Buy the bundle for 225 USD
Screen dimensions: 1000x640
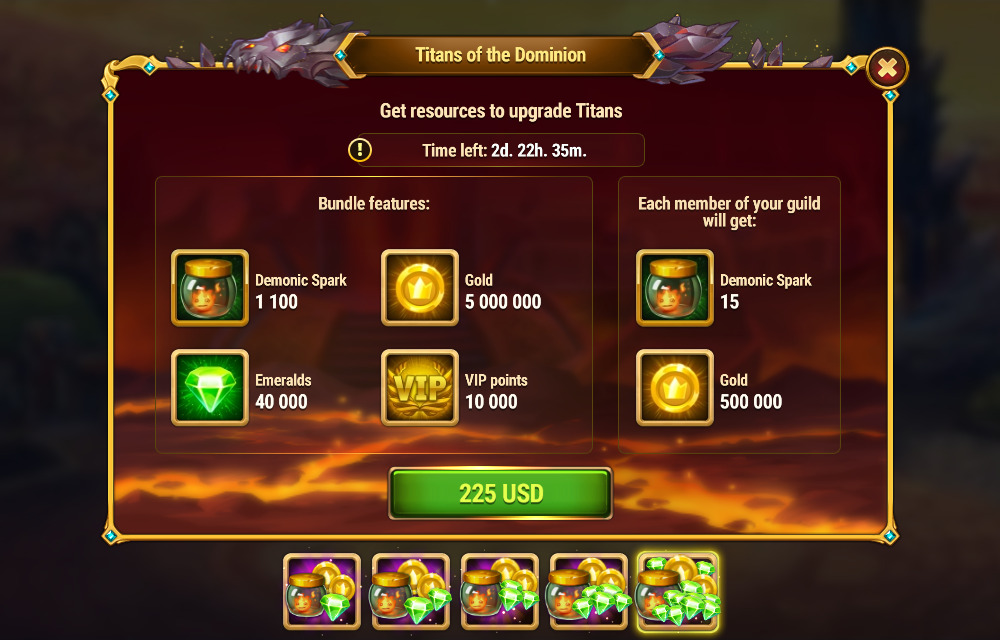[501, 493]
